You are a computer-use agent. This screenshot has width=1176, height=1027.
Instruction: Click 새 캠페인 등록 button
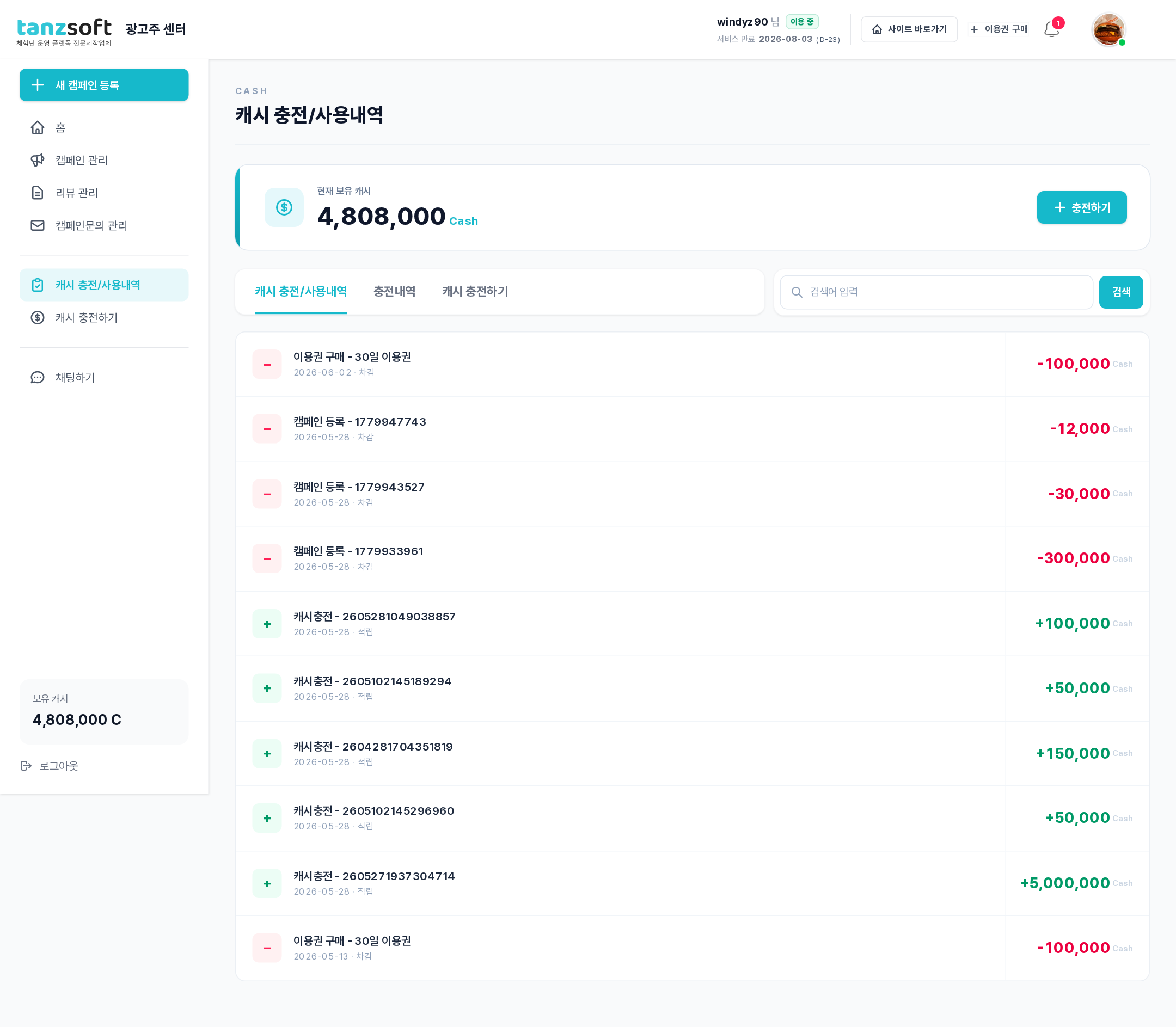tap(104, 85)
